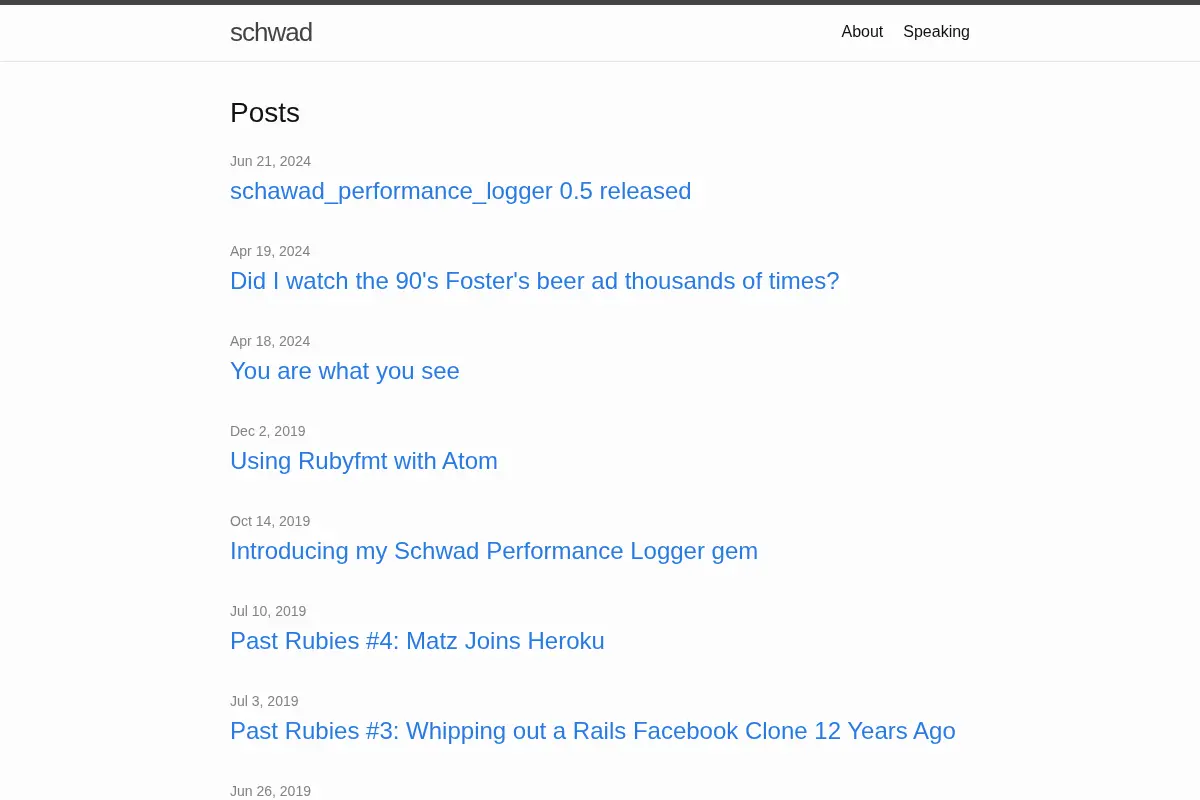Click the Dec 2, 2019 date label

(268, 431)
